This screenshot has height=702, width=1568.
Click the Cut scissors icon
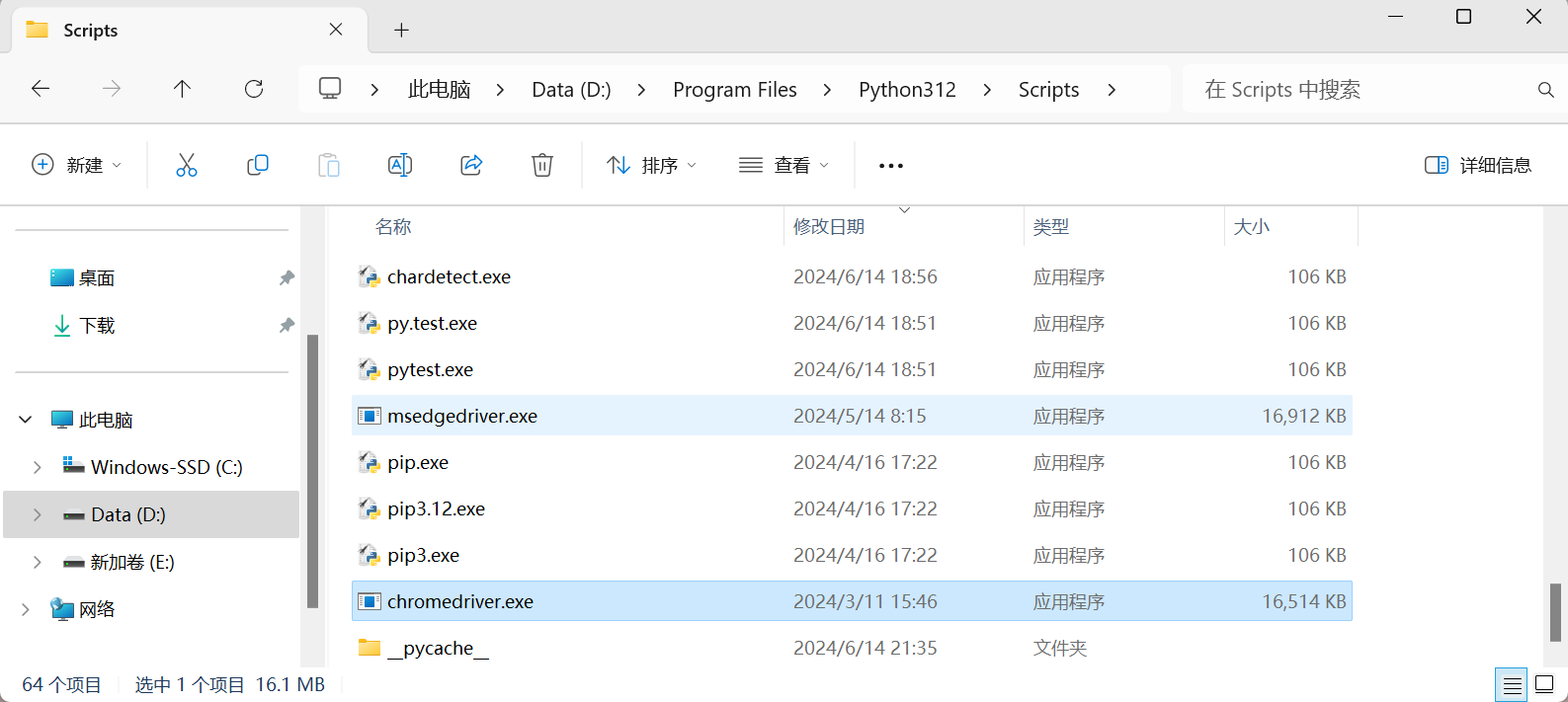pos(186,165)
